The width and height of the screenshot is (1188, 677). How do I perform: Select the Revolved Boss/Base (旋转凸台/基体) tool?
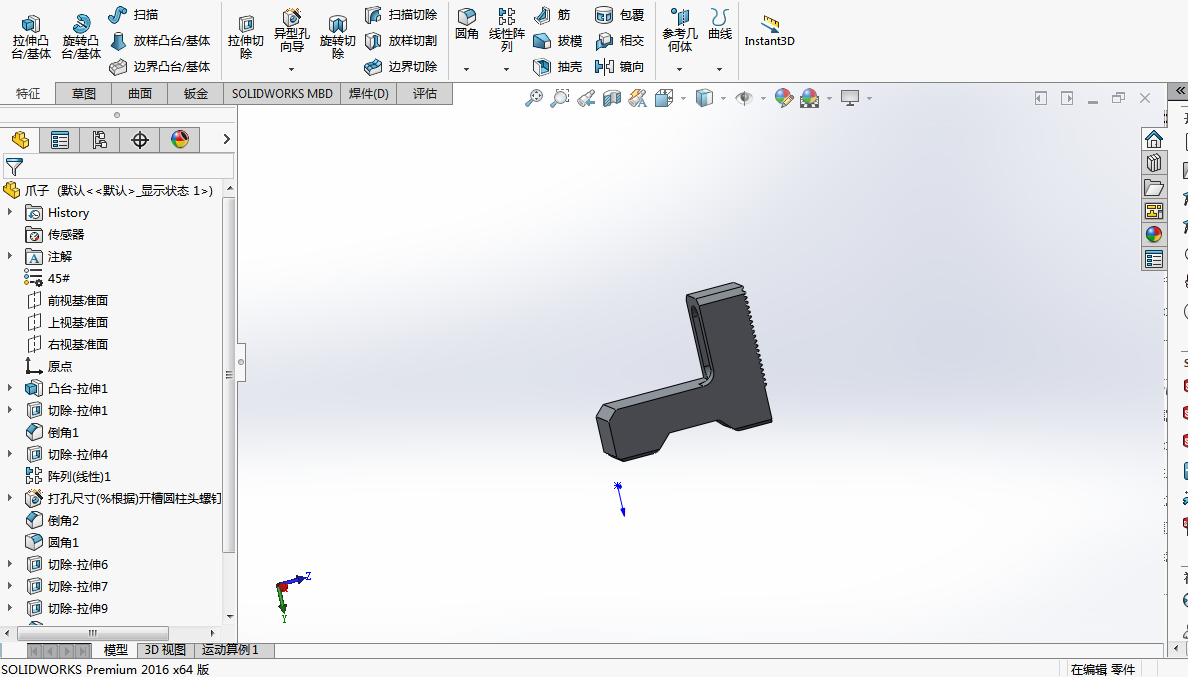pos(81,37)
